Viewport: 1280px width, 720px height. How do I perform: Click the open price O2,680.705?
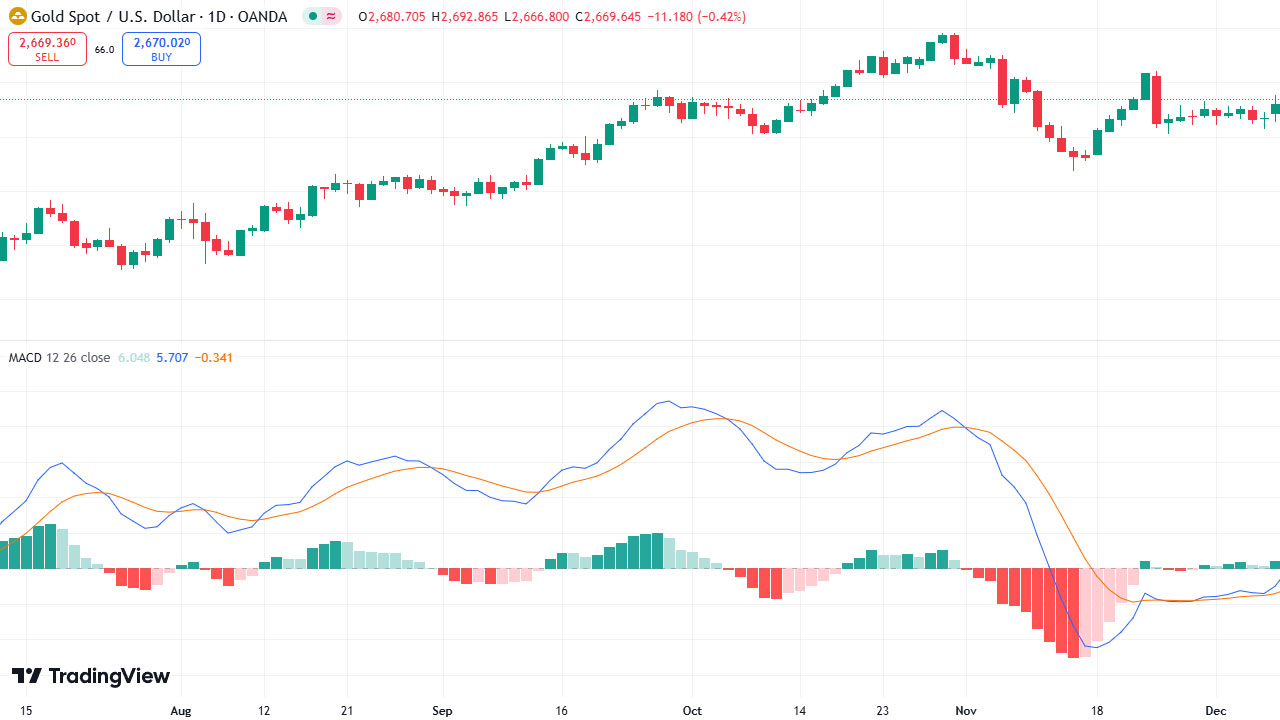392,17
